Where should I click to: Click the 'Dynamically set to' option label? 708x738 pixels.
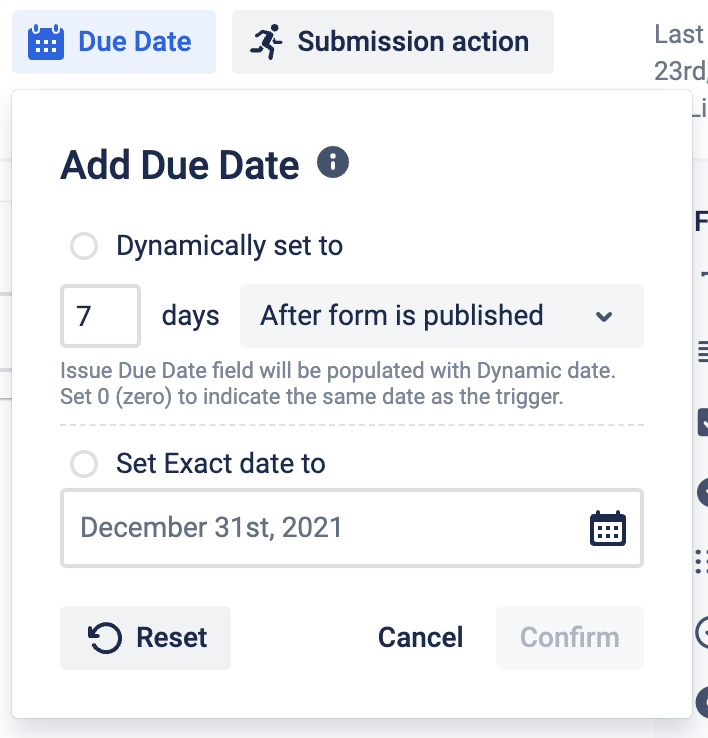[x=229, y=246]
